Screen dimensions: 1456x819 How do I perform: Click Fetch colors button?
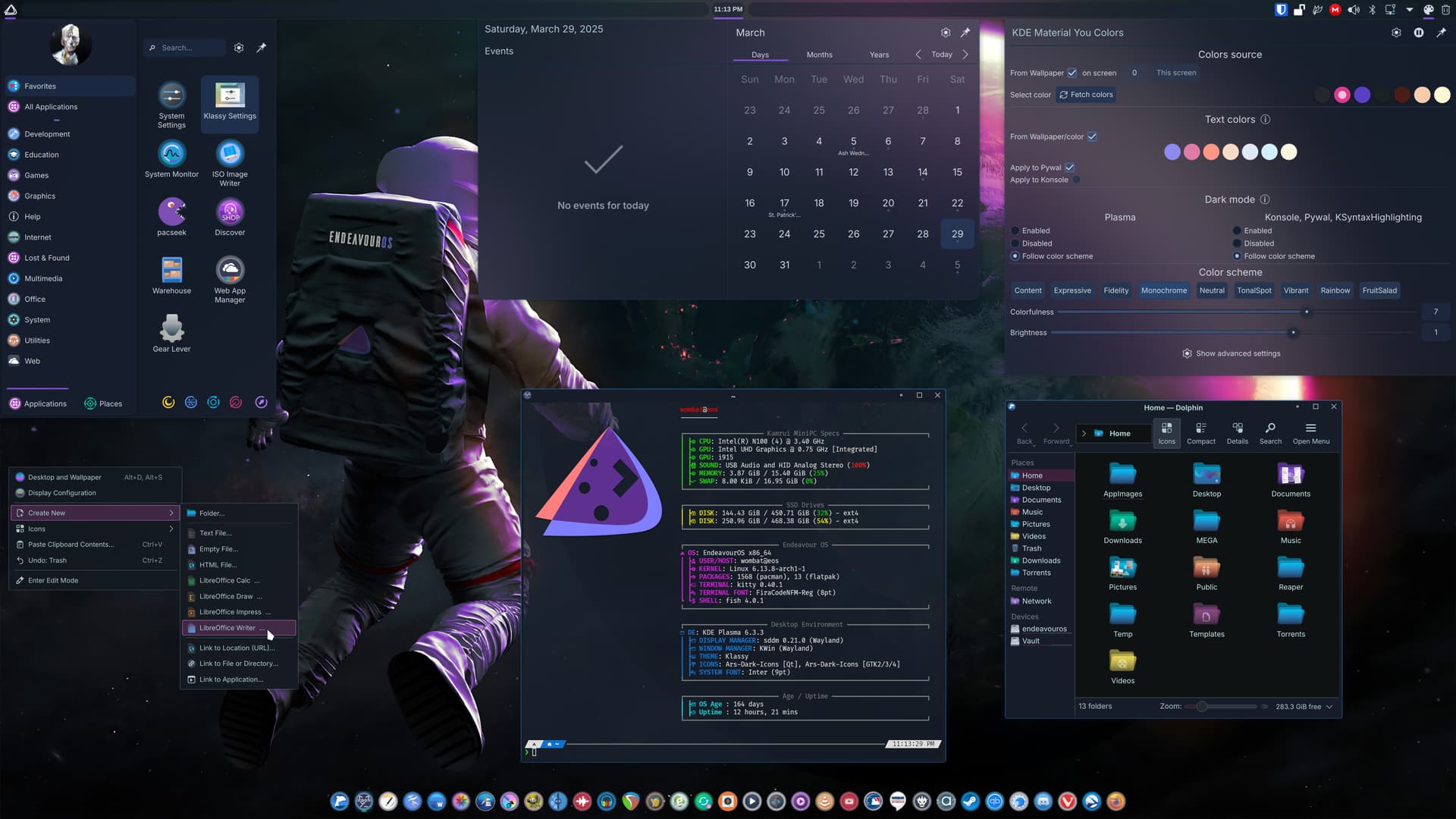click(x=1086, y=95)
